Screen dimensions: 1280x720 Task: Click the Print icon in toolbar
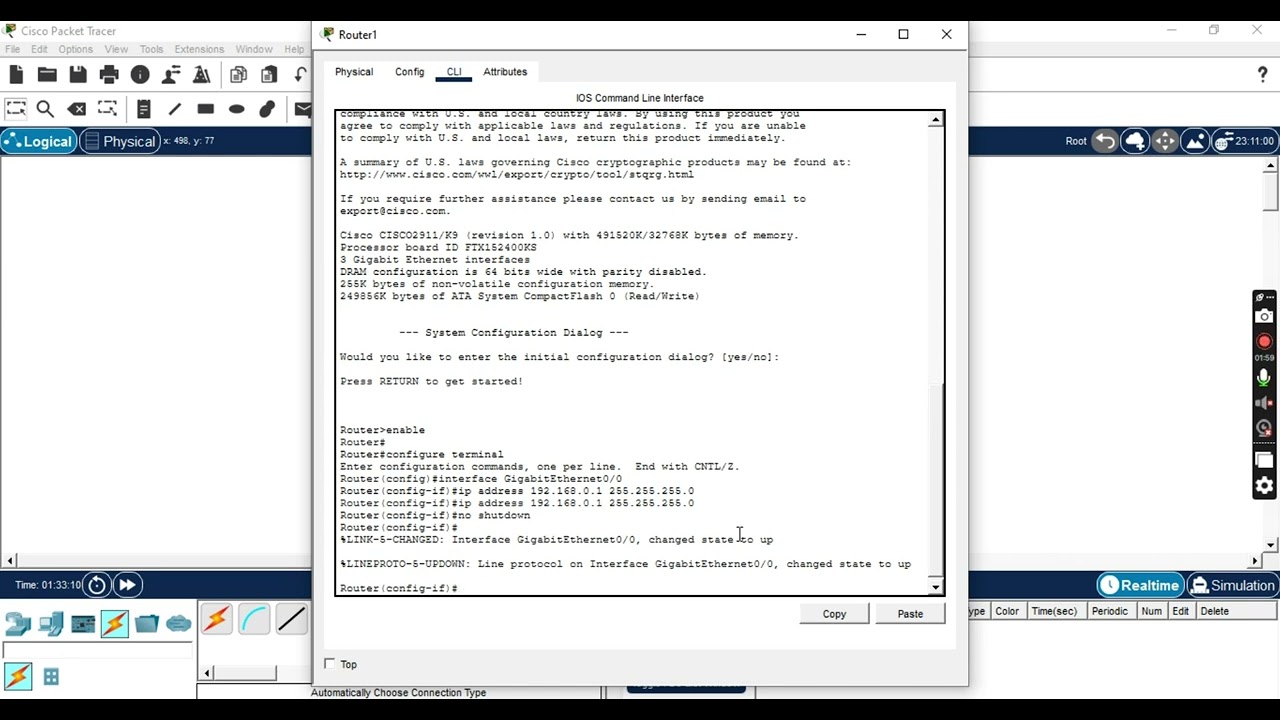click(x=109, y=75)
